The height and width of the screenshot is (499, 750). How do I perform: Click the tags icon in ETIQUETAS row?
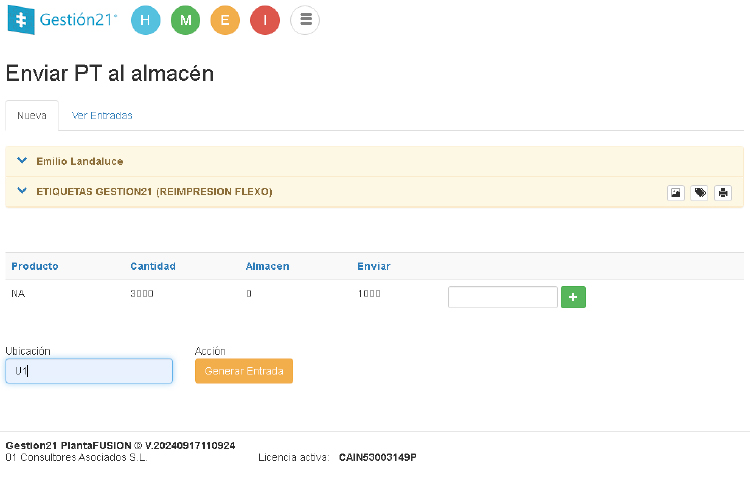coord(700,192)
